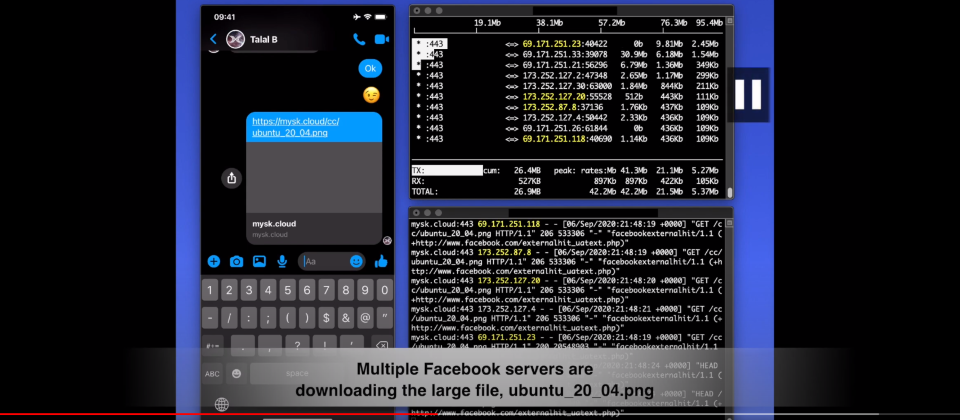Click IP '173.252.127.4:50442' in iftop

pos(564,118)
